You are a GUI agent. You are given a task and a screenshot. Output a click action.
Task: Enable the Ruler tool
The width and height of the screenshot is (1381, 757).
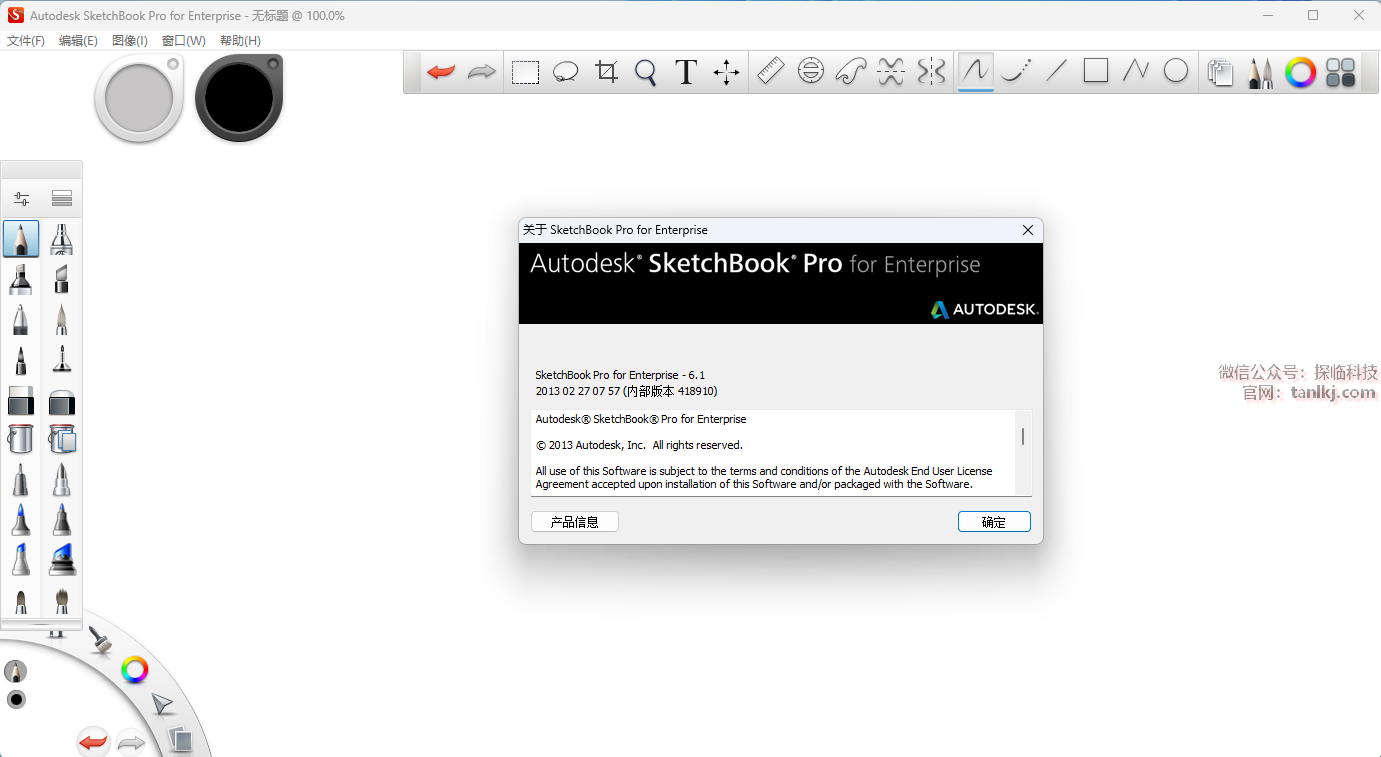(770, 72)
